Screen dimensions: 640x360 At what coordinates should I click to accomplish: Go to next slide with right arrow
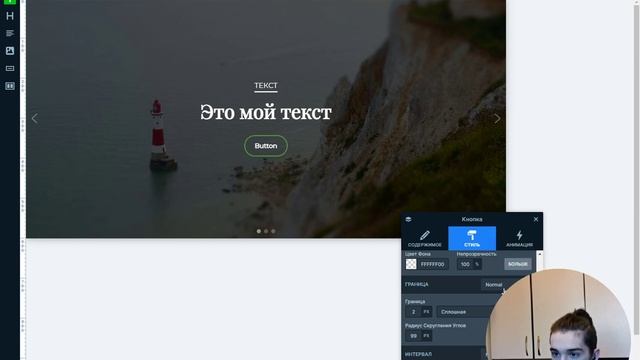point(497,118)
